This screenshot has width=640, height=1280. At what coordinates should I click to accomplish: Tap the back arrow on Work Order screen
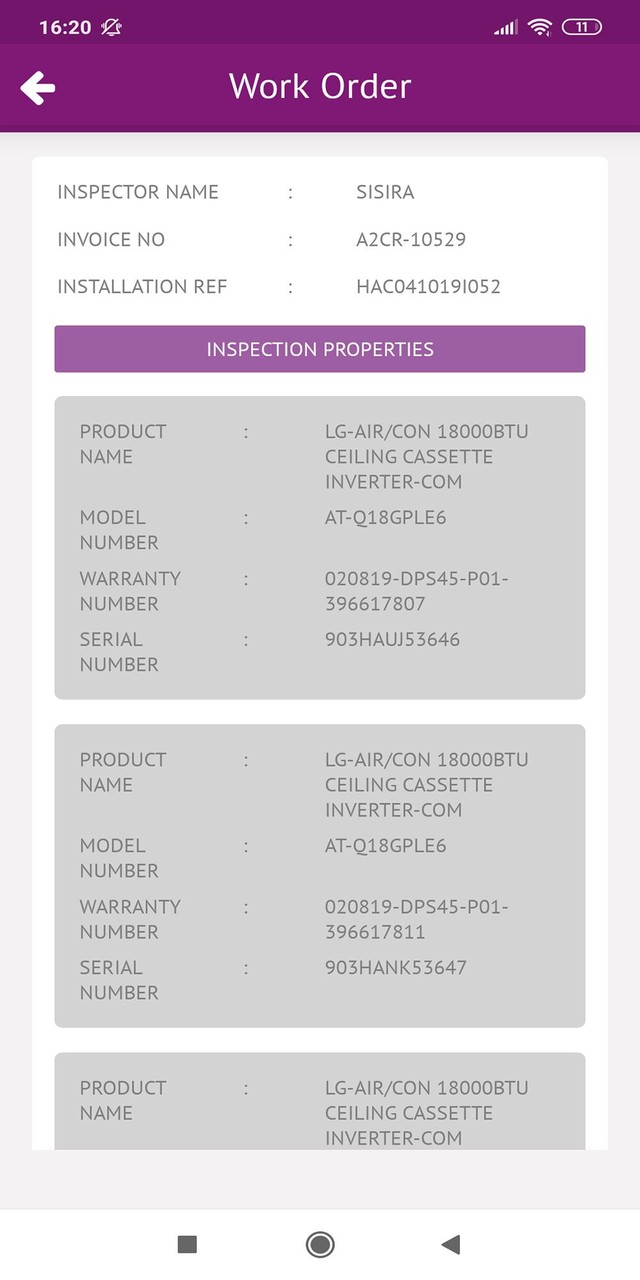(x=38, y=87)
